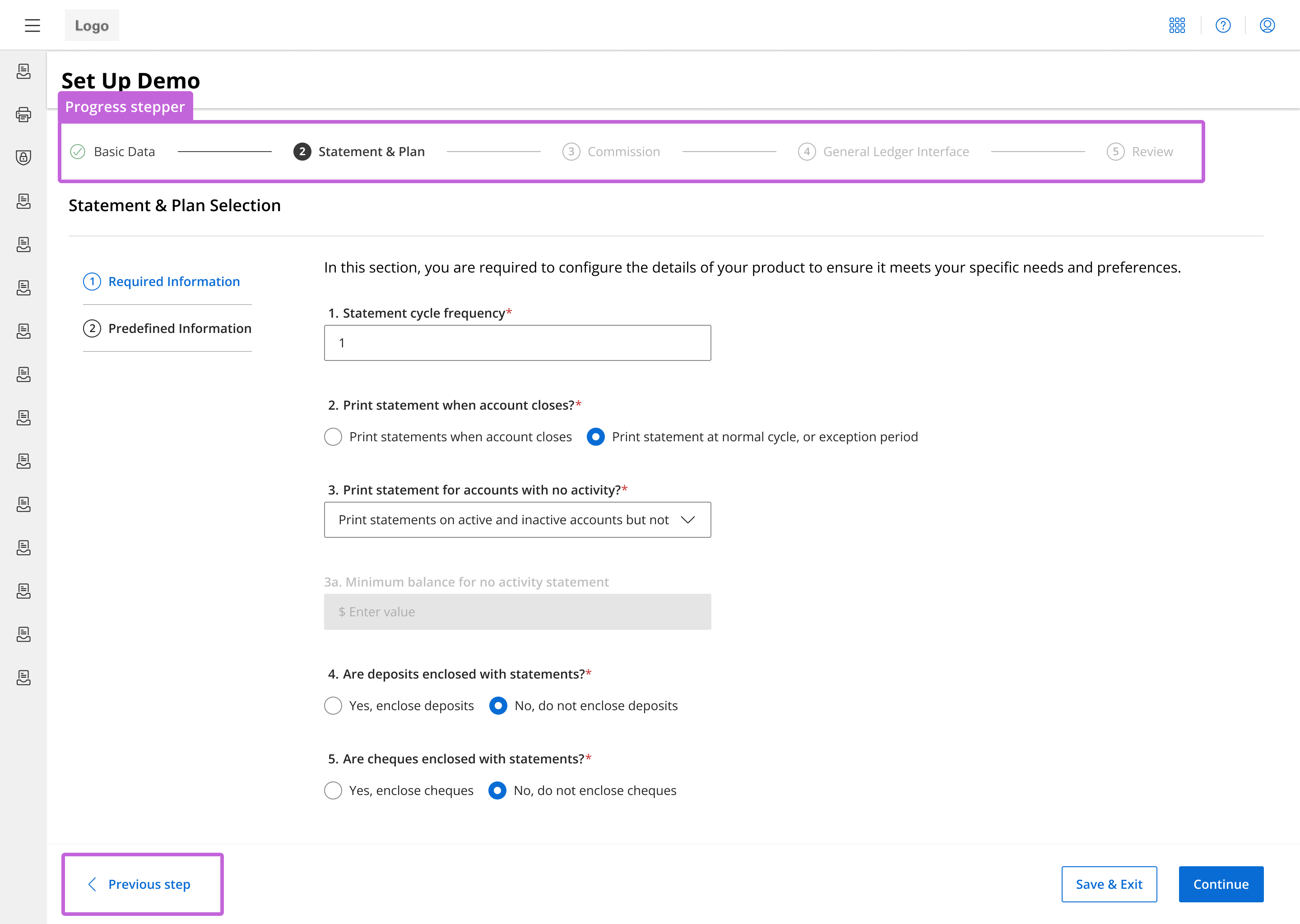Click the Save & Exit button
The width and height of the screenshot is (1300, 924).
tap(1108, 884)
